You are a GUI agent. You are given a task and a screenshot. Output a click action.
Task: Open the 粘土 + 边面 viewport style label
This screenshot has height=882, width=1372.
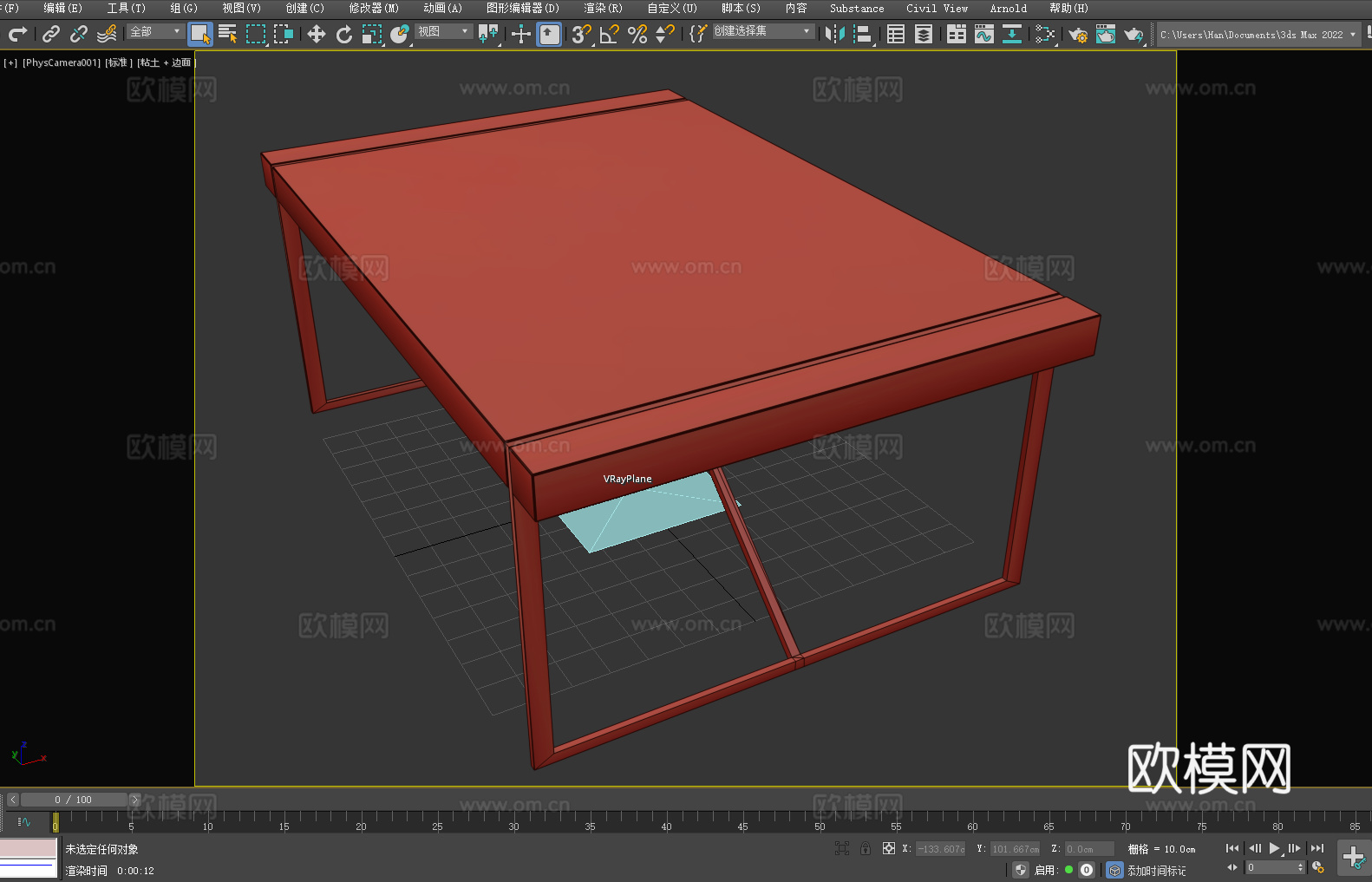point(166,62)
